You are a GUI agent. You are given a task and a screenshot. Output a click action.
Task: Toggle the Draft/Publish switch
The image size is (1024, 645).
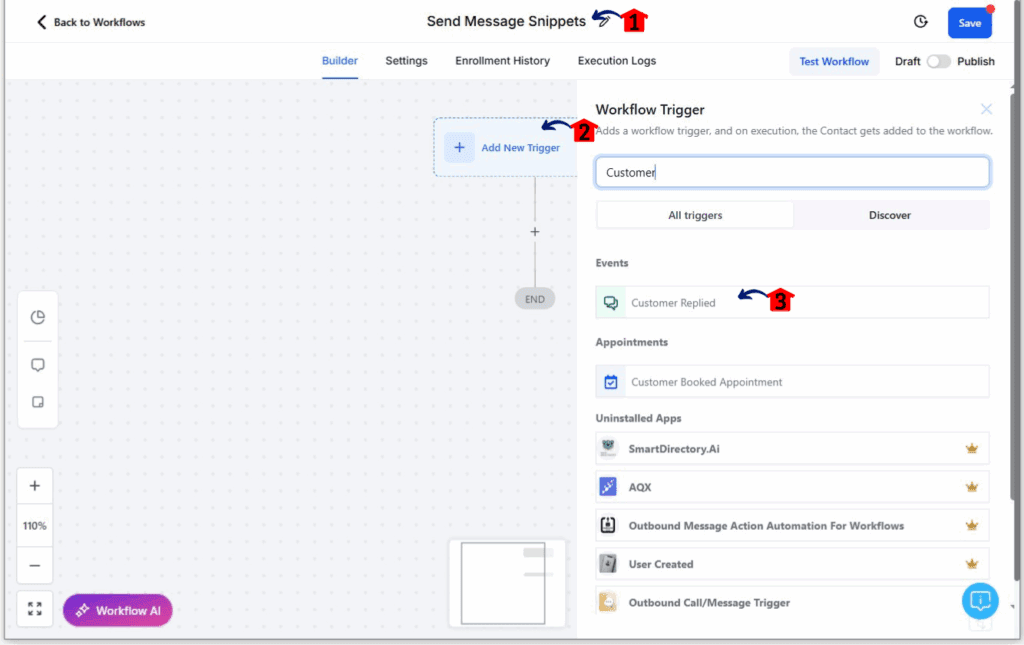coord(938,61)
